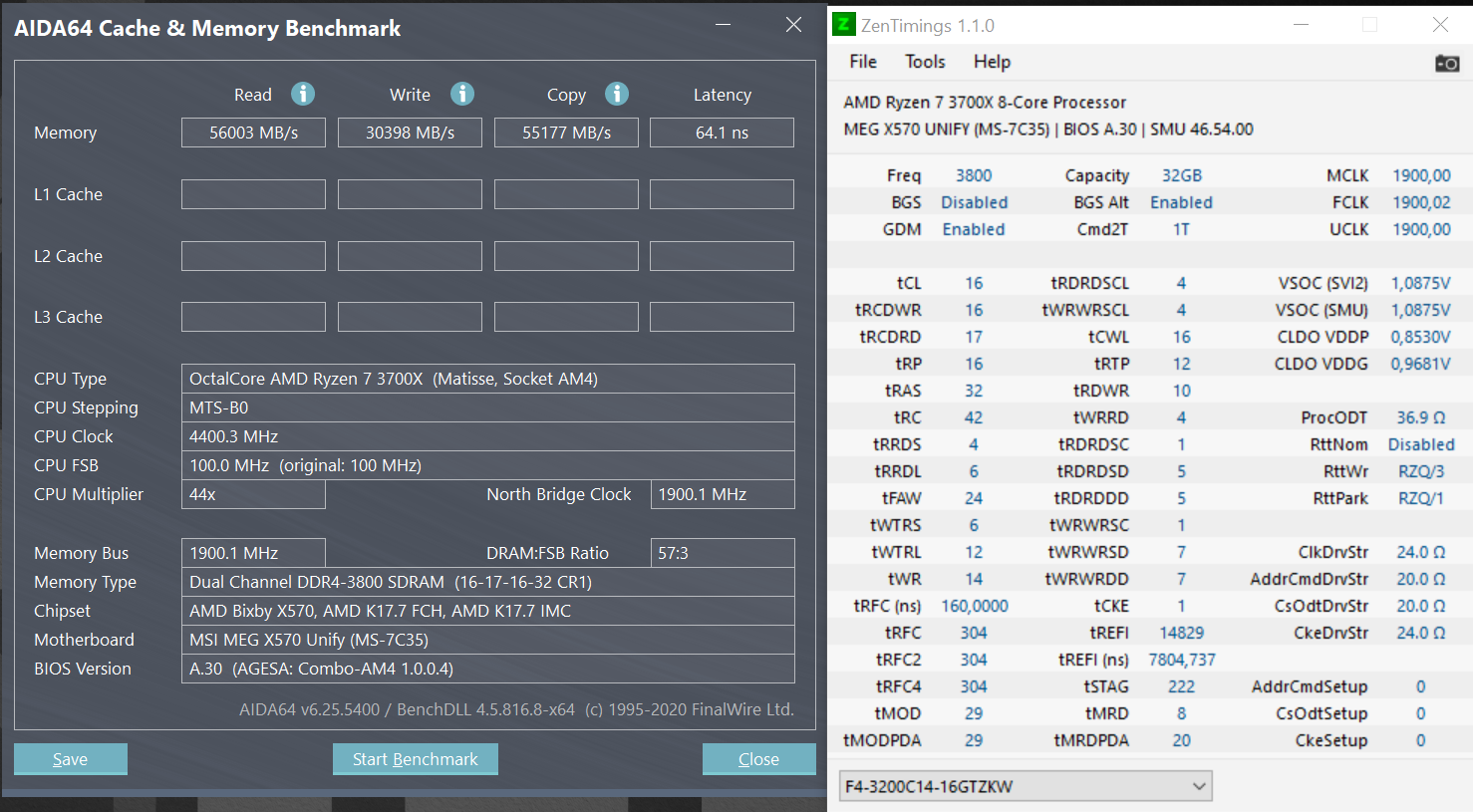1473x812 pixels.
Task: Click the Memory Read 56003 MB/s field
Action: [253, 133]
